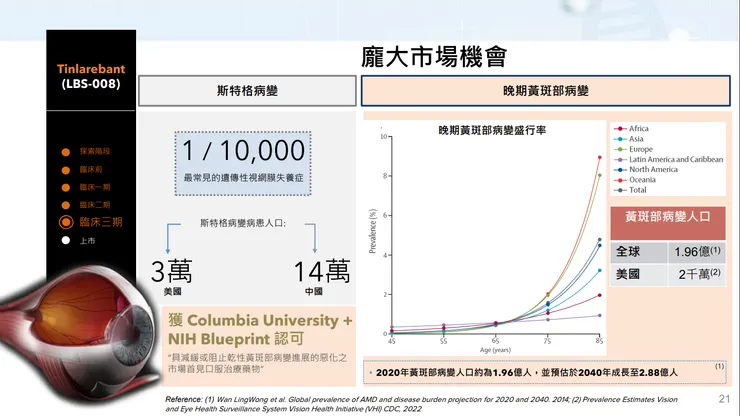Viewport: 740px width, 416px height.
Task: Click the 美國 table cell
Action: 639,274
